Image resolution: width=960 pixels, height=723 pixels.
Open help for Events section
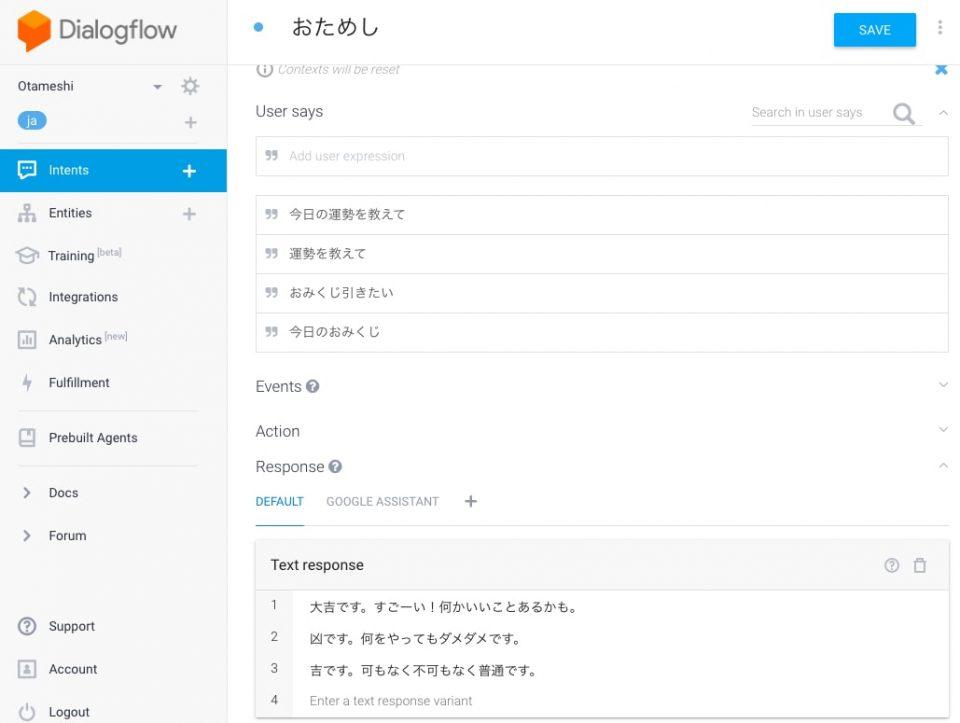click(x=312, y=386)
